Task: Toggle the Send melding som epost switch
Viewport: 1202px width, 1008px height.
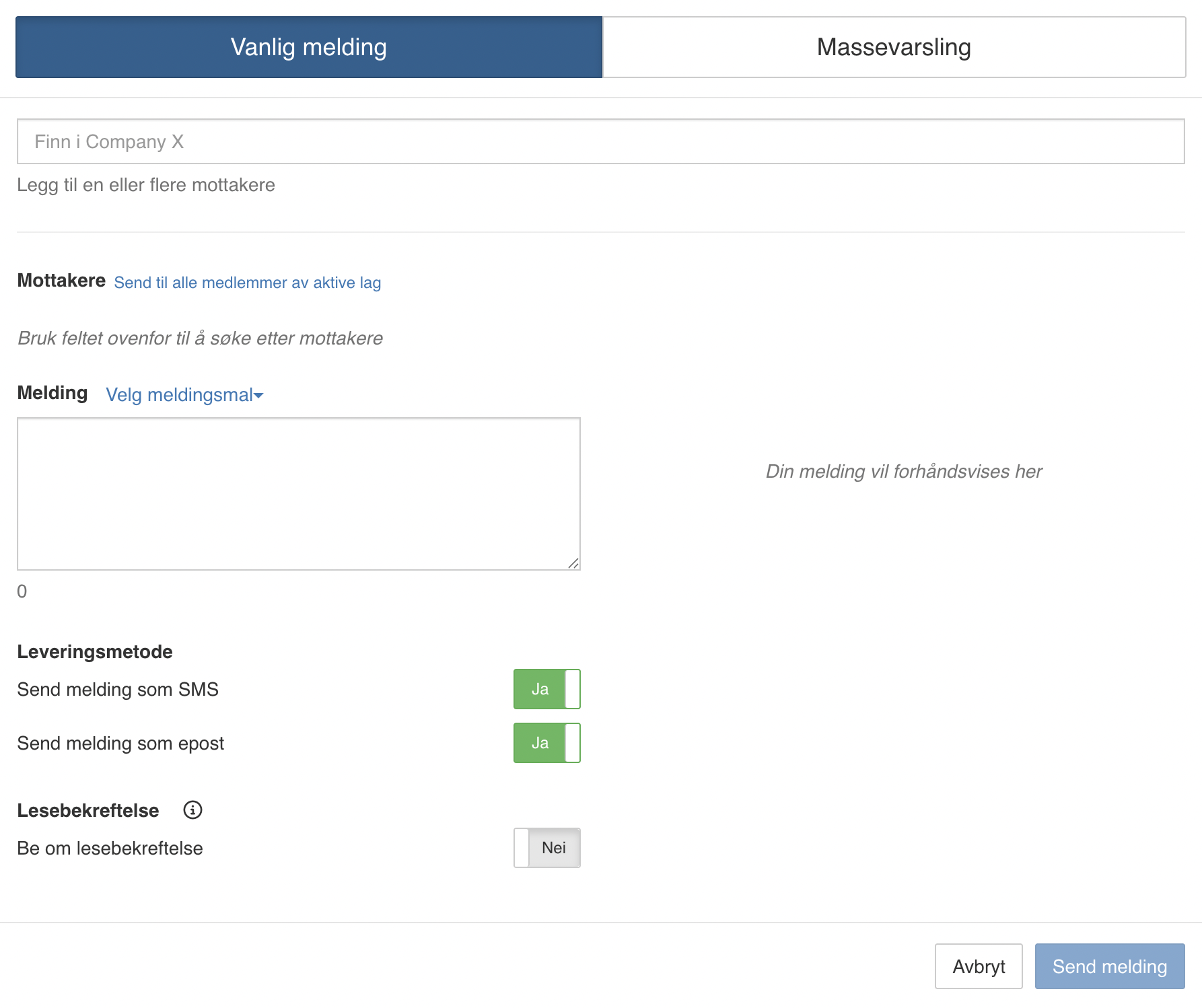Action: [547, 743]
